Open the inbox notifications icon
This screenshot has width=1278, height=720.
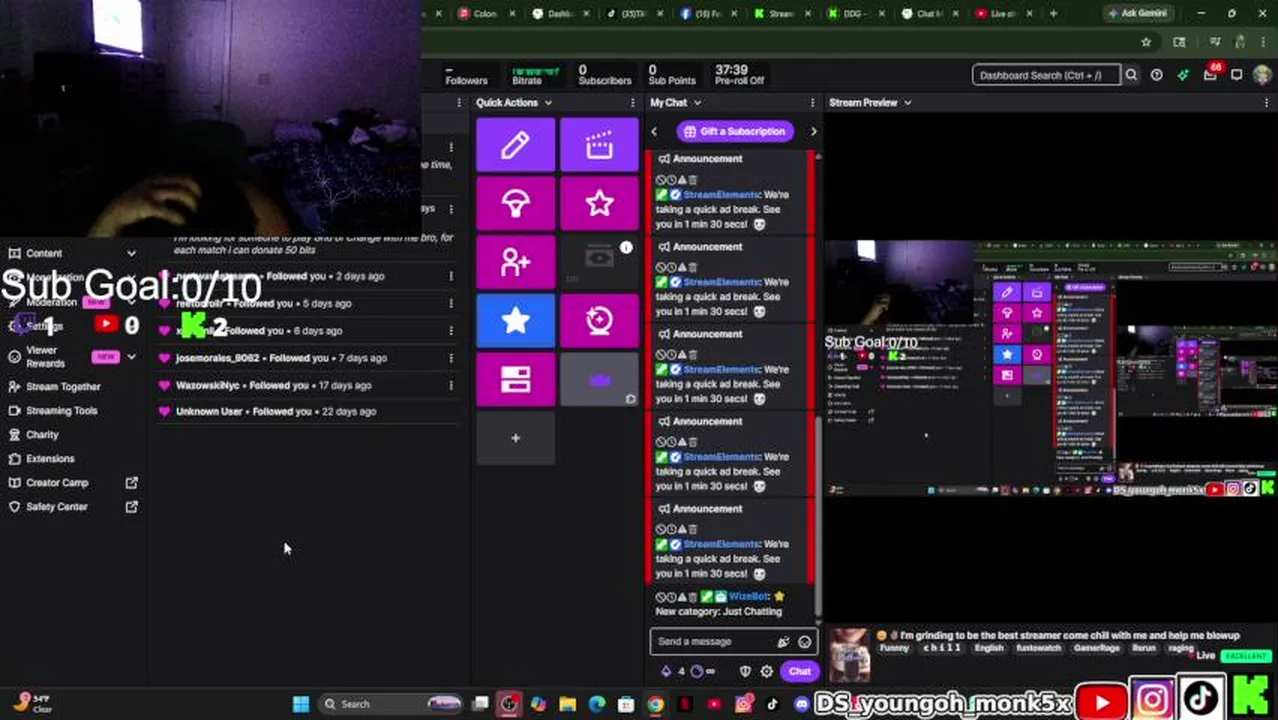(1210, 75)
